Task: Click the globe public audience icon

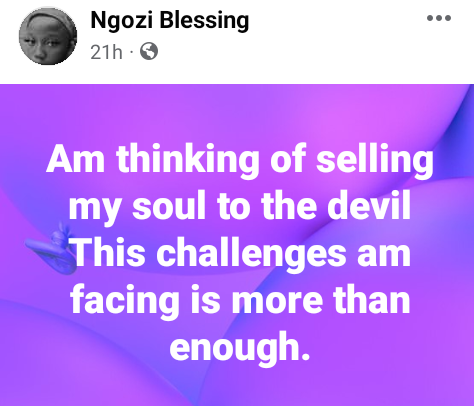Action: pyautogui.click(x=149, y=51)
